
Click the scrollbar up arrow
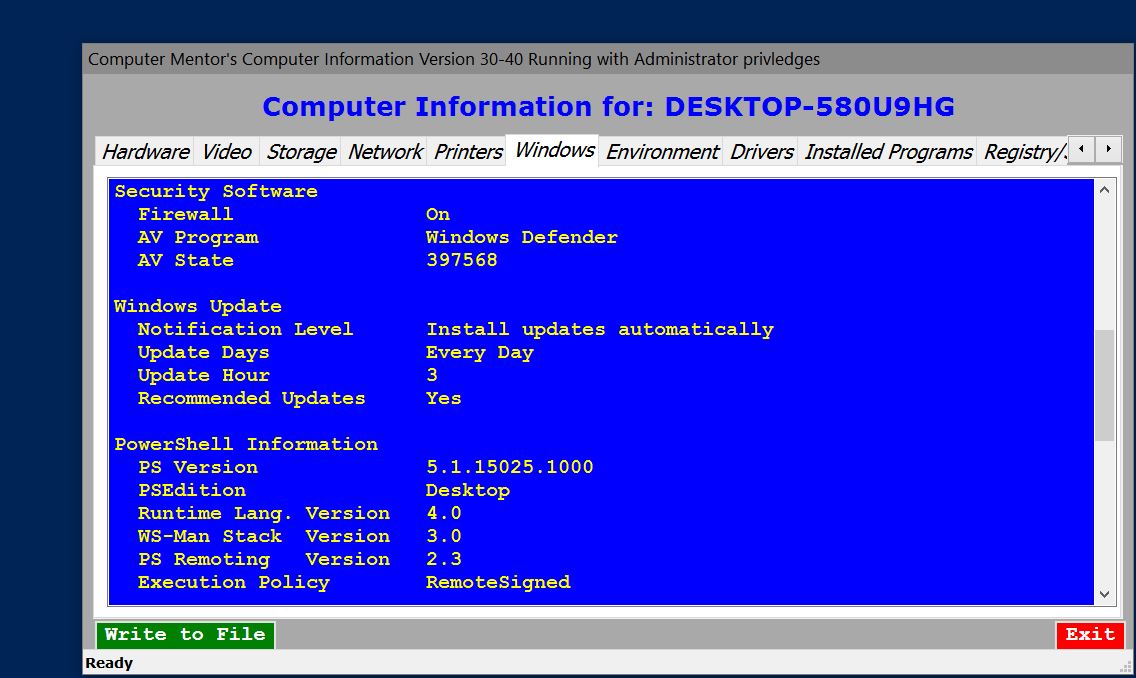(1104, 190)
